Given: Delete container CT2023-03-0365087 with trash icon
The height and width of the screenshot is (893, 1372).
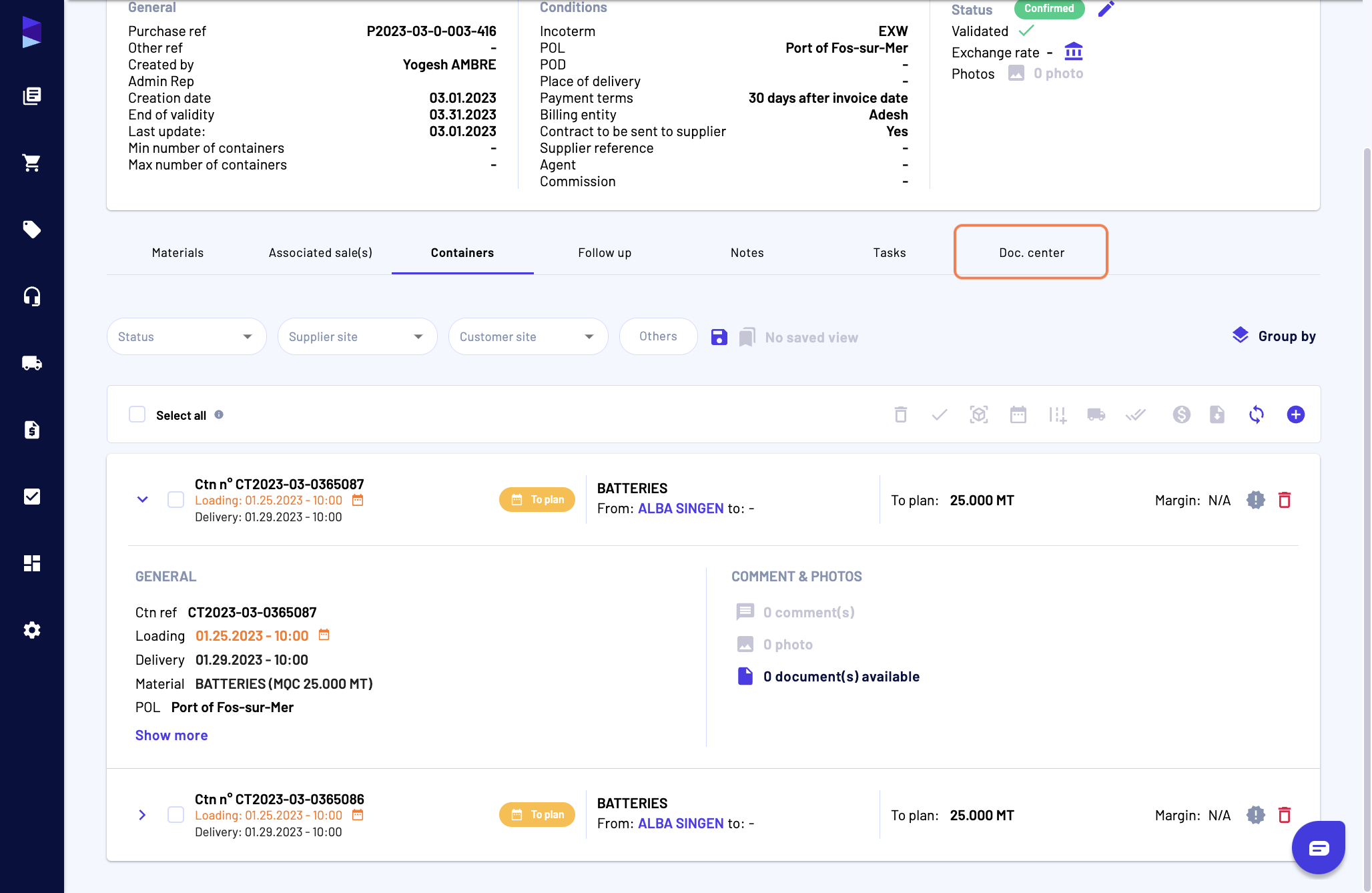Looking at the screenshot, I should (1285, 500).
